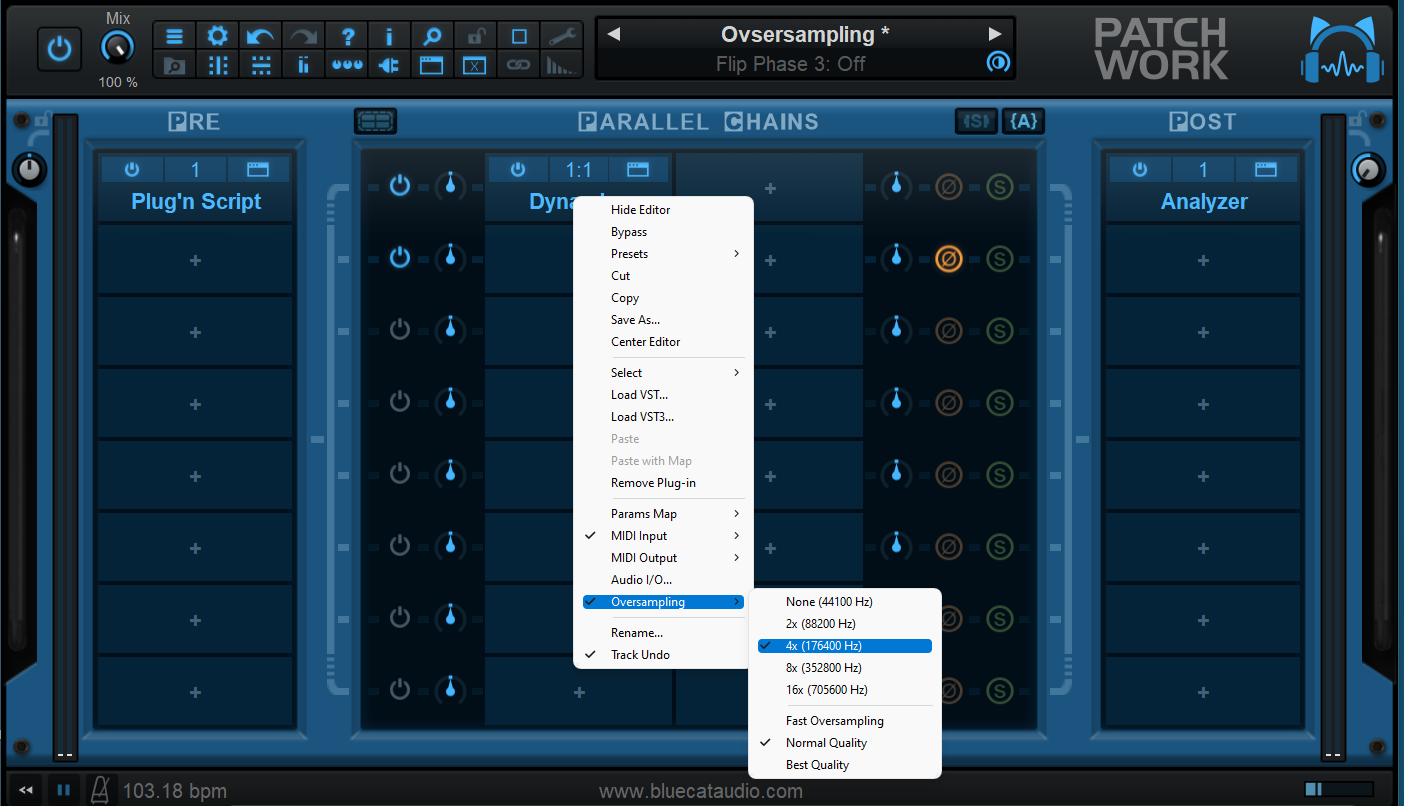Open www.bluecataudio.com link
Image resolution: width=1404 pixels, height=806 pixels.
[x=701, y=792]
